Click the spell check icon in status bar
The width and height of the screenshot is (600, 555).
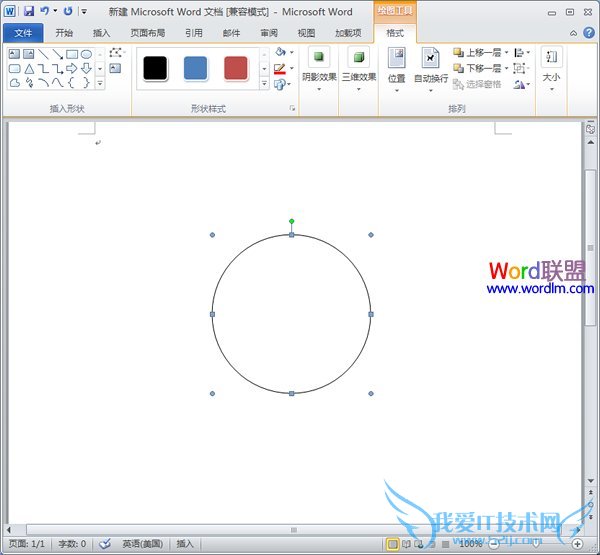tap(104, 544)
